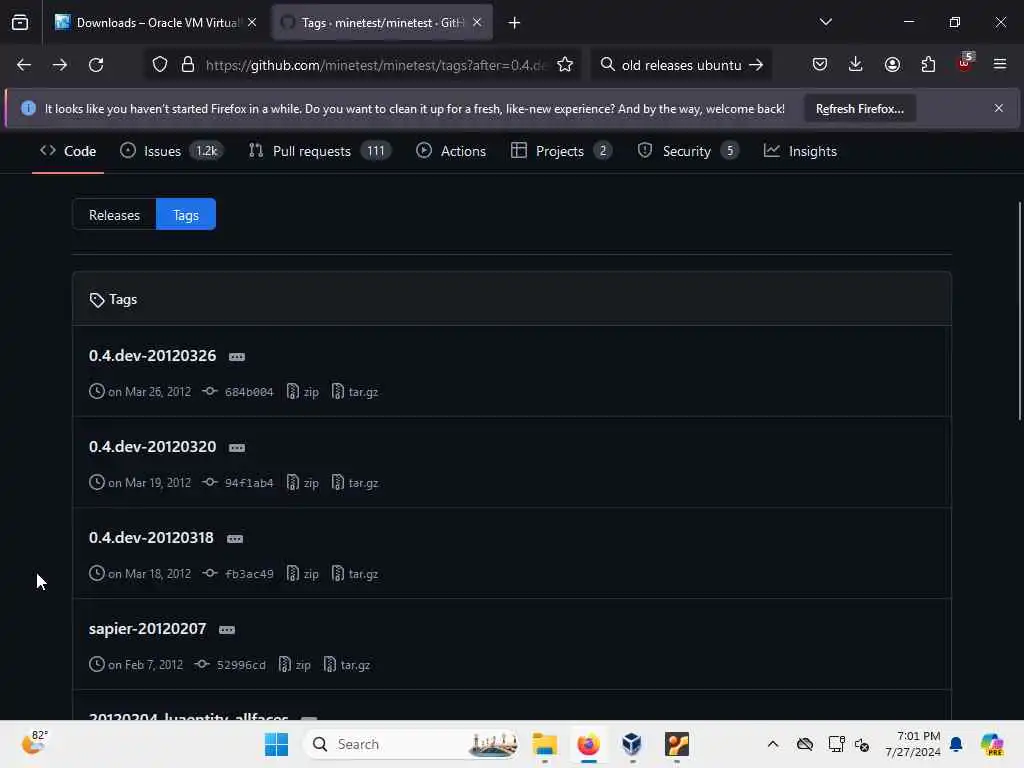This screenshot has height=768, width=1024.
Task: Go forward one page
Action: pos(59,65)
